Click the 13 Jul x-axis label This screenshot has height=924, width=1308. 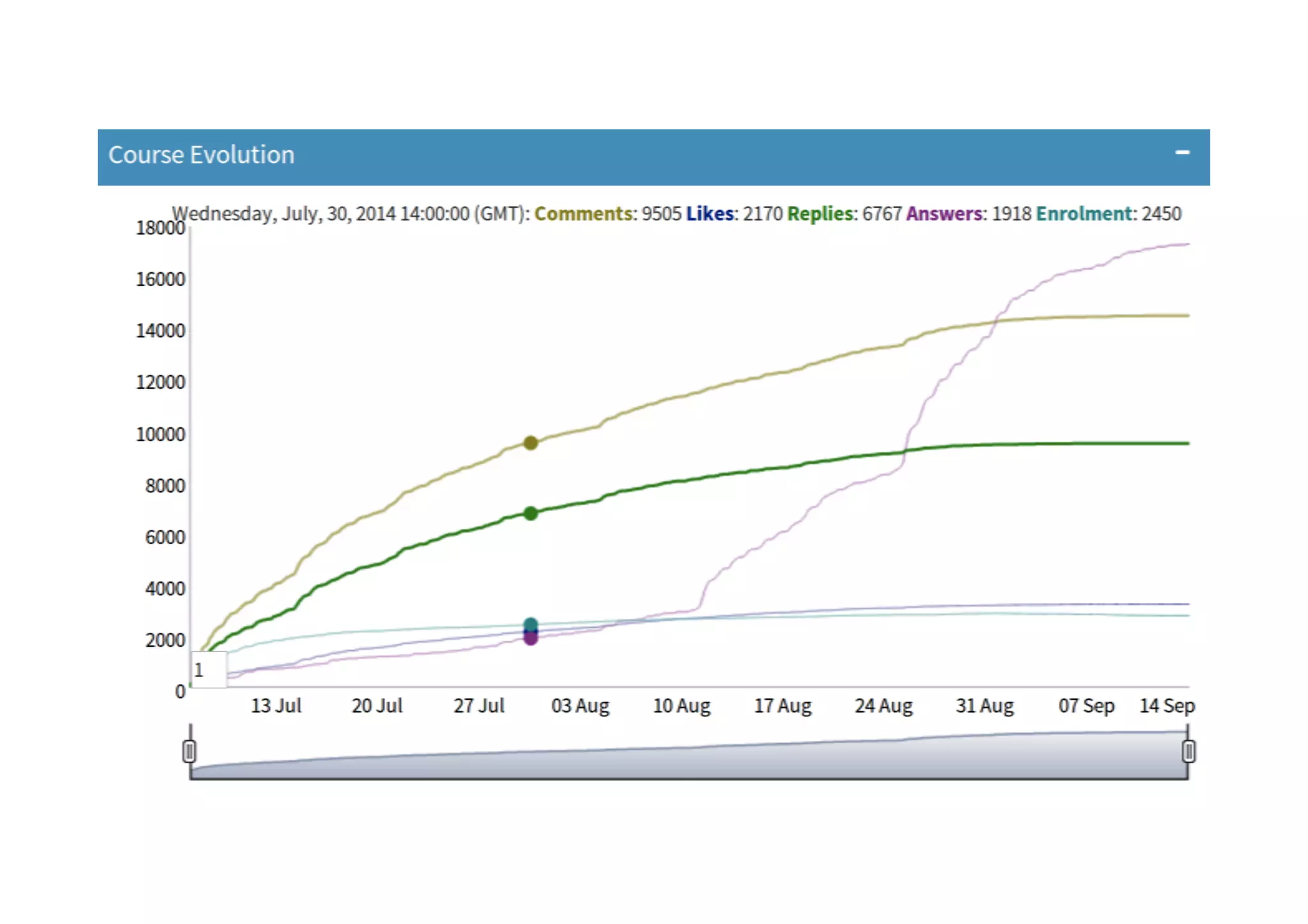[x=276, y=706]
